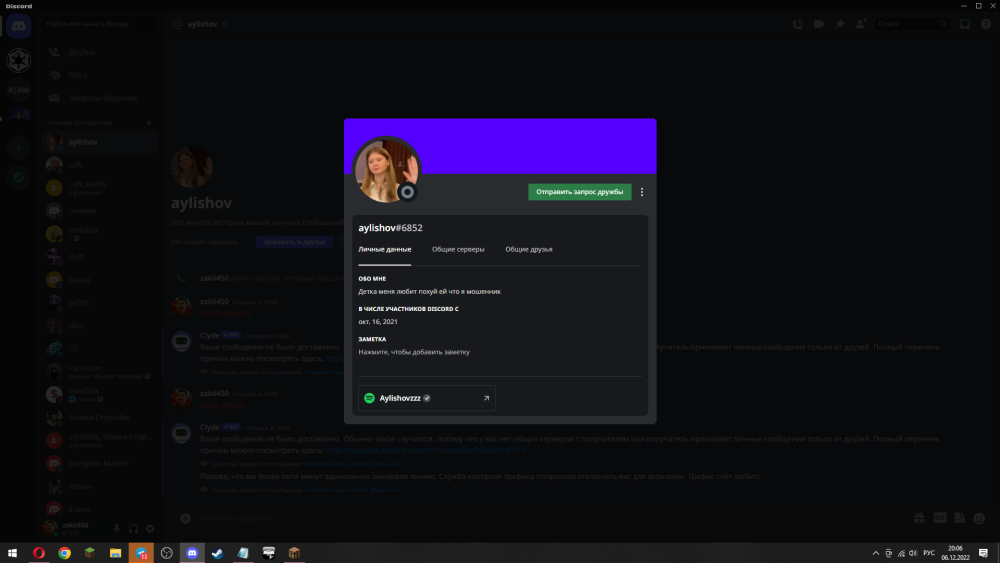This screenshot has width=1000, height=563.
Task: Start a voice call from the chat header
Action: [x=798, y=24]
